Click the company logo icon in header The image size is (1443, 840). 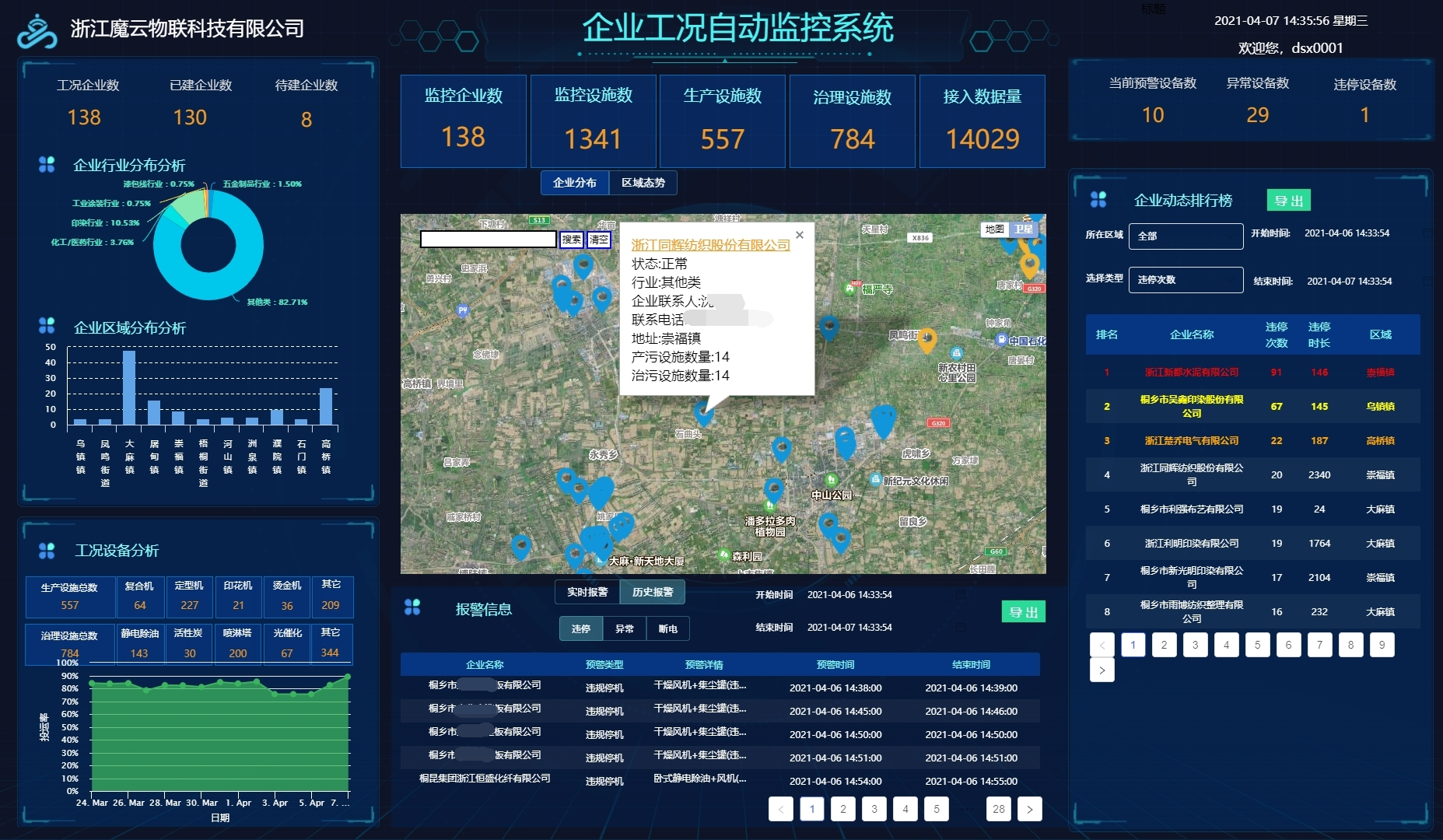point(37,31)
